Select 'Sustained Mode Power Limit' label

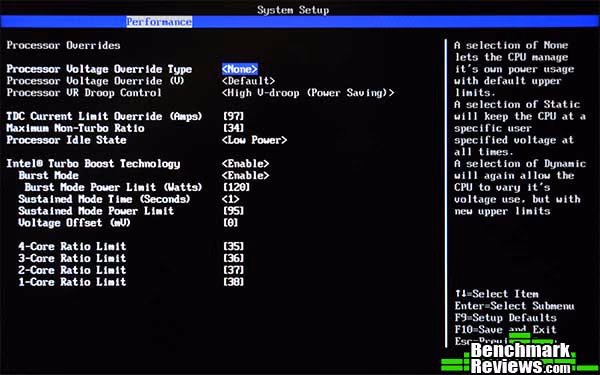(x=96, y=211)
